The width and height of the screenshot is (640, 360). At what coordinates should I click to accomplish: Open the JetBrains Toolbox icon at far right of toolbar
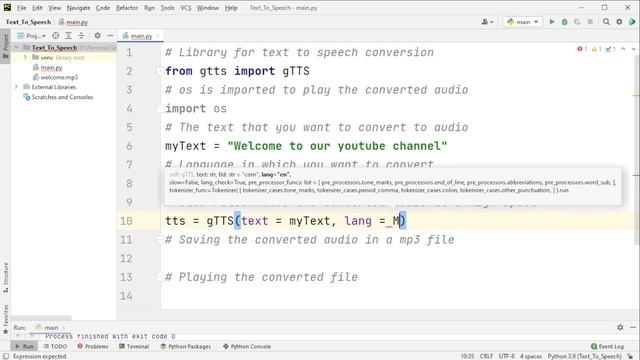632,22
